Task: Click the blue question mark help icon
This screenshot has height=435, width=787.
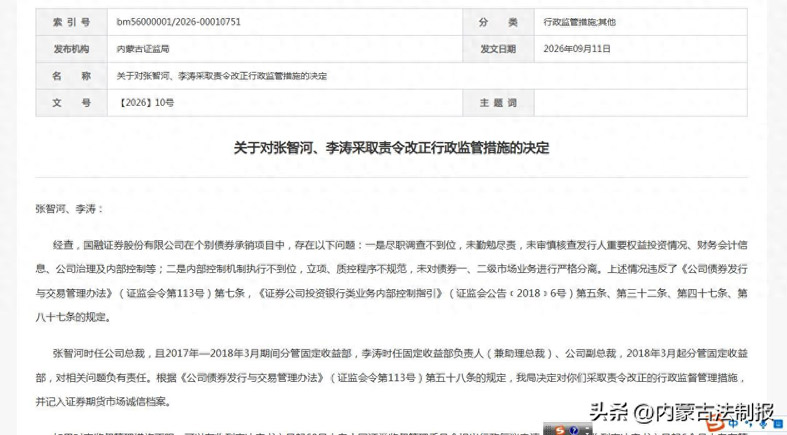Action: [x=574, y=430]
